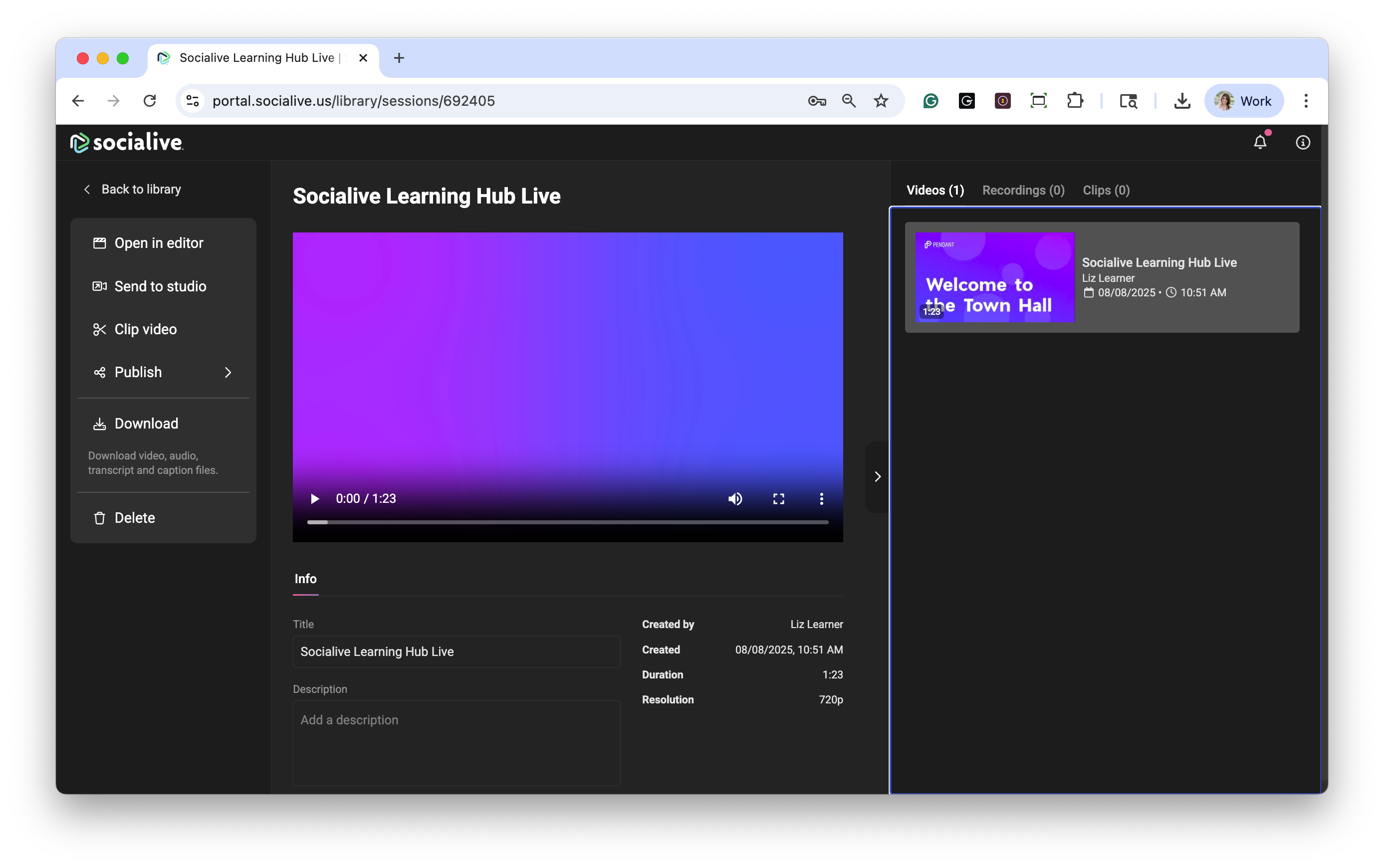Click the notifications bell icon

(x=1259, y=142)
